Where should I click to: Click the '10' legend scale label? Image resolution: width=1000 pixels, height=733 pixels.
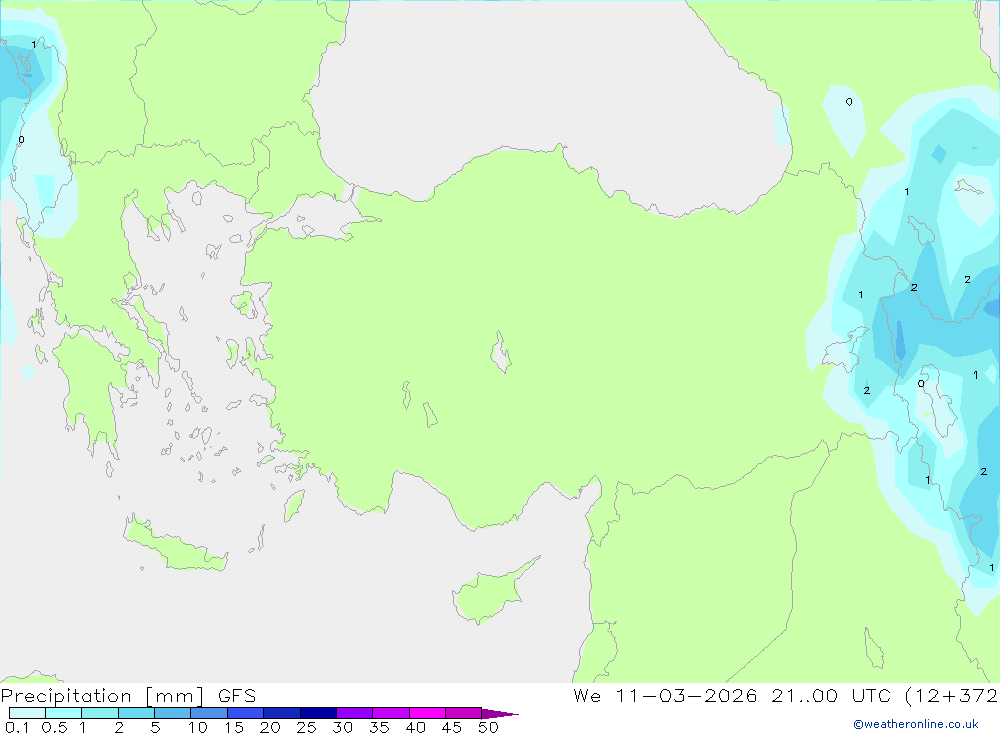198,727
